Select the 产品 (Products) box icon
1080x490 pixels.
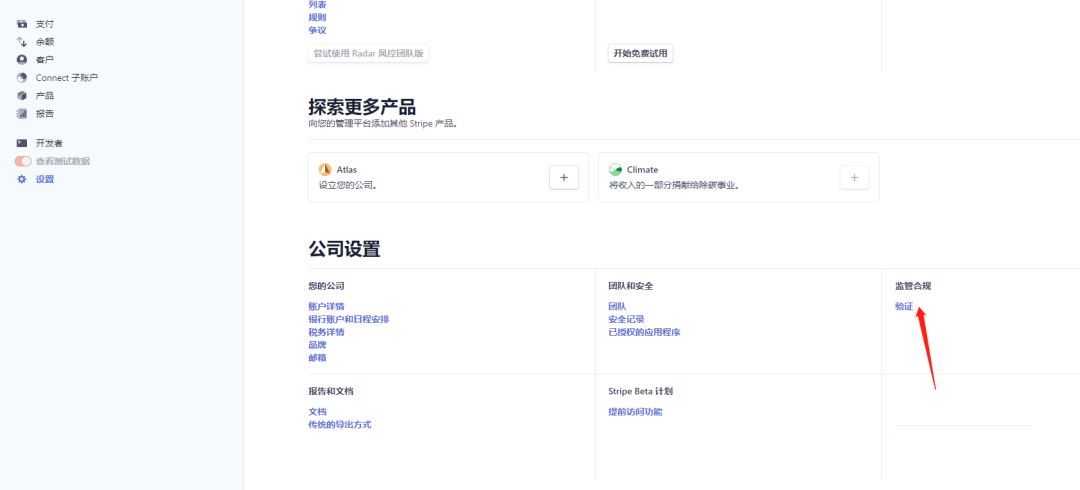click(22, 95)
